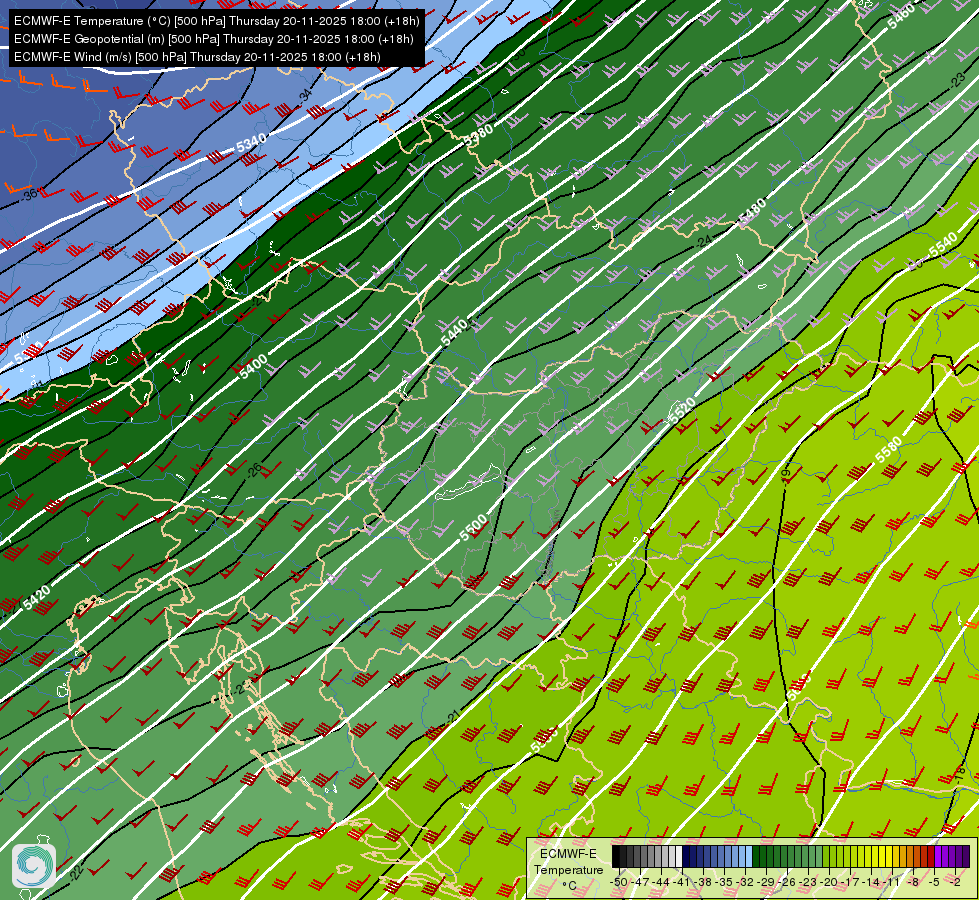This screenshot has width=979, height=900.
Task: Click the swirl logo icon at bottom-left
Action: pyautogui.click(x=34, y=865)
